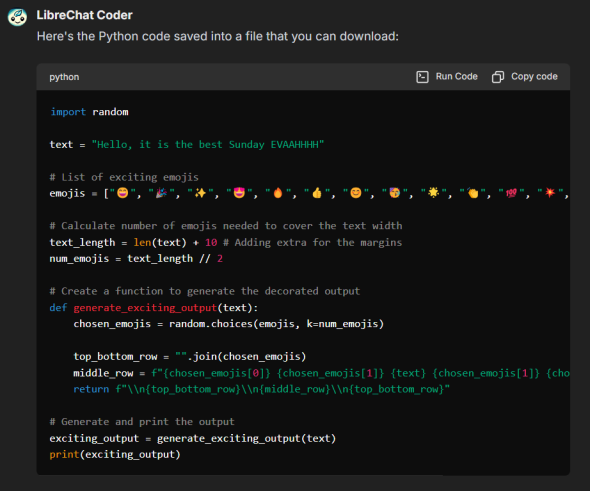Click the 'import random' code line

coord(89,112)
